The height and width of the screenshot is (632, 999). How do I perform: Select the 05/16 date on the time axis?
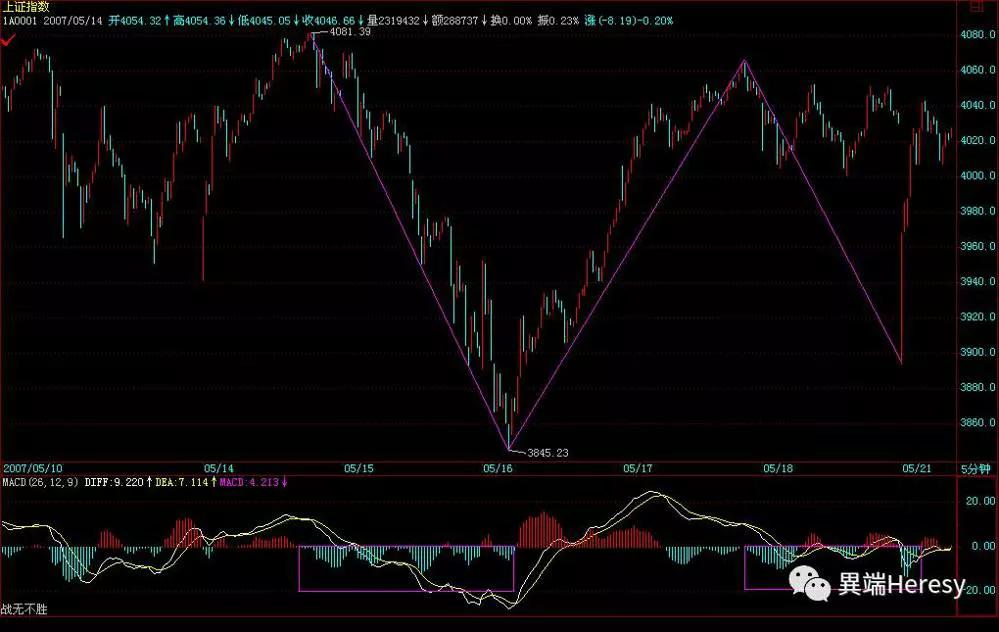coord(498,468)
